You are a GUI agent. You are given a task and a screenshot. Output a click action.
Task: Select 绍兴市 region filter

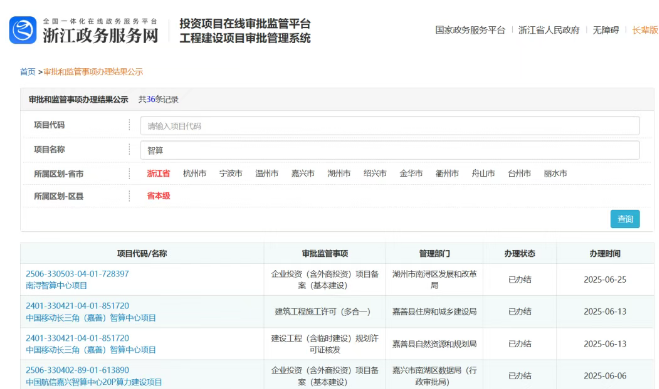point(375,173)
